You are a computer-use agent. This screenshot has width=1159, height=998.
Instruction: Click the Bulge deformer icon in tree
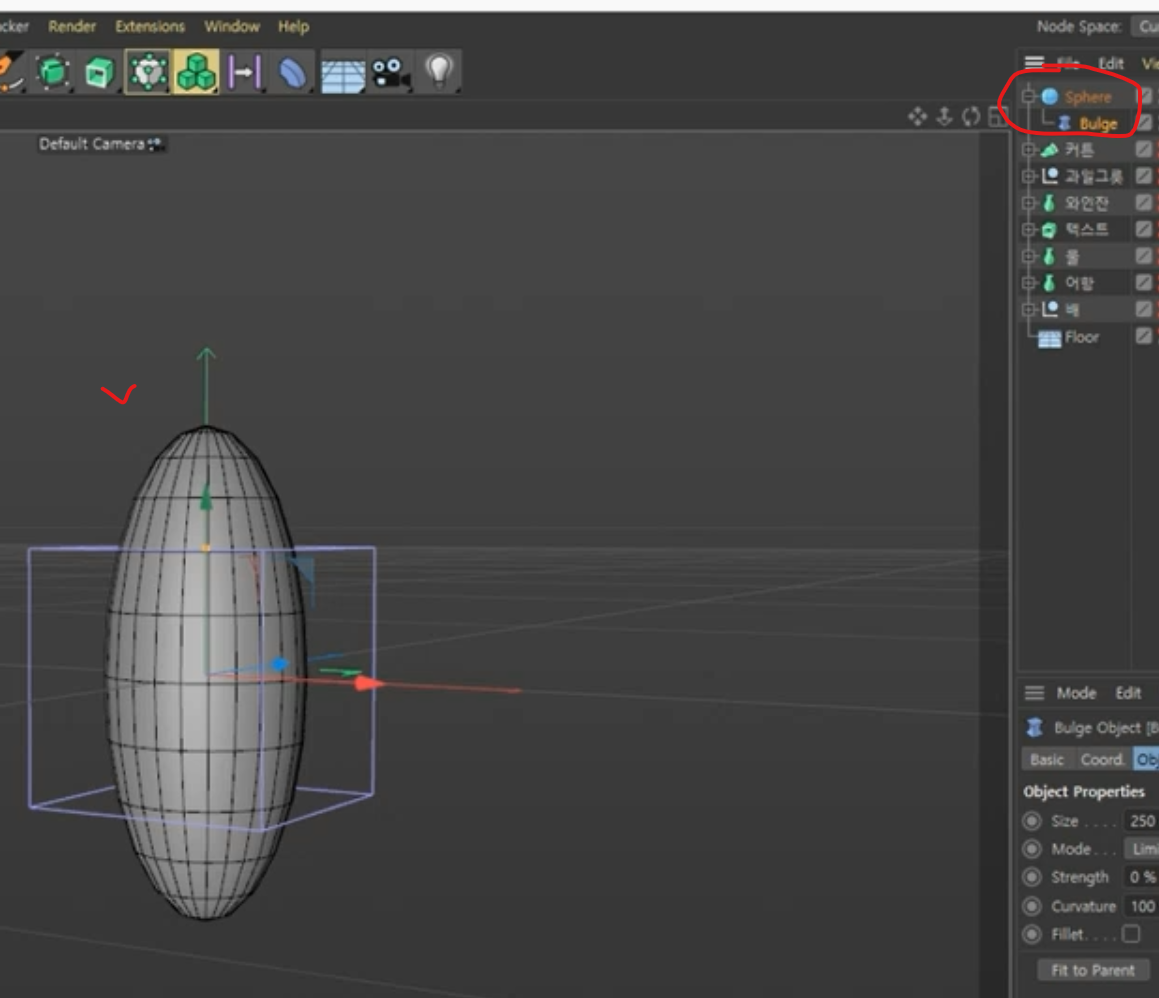tap(1064, 123)
